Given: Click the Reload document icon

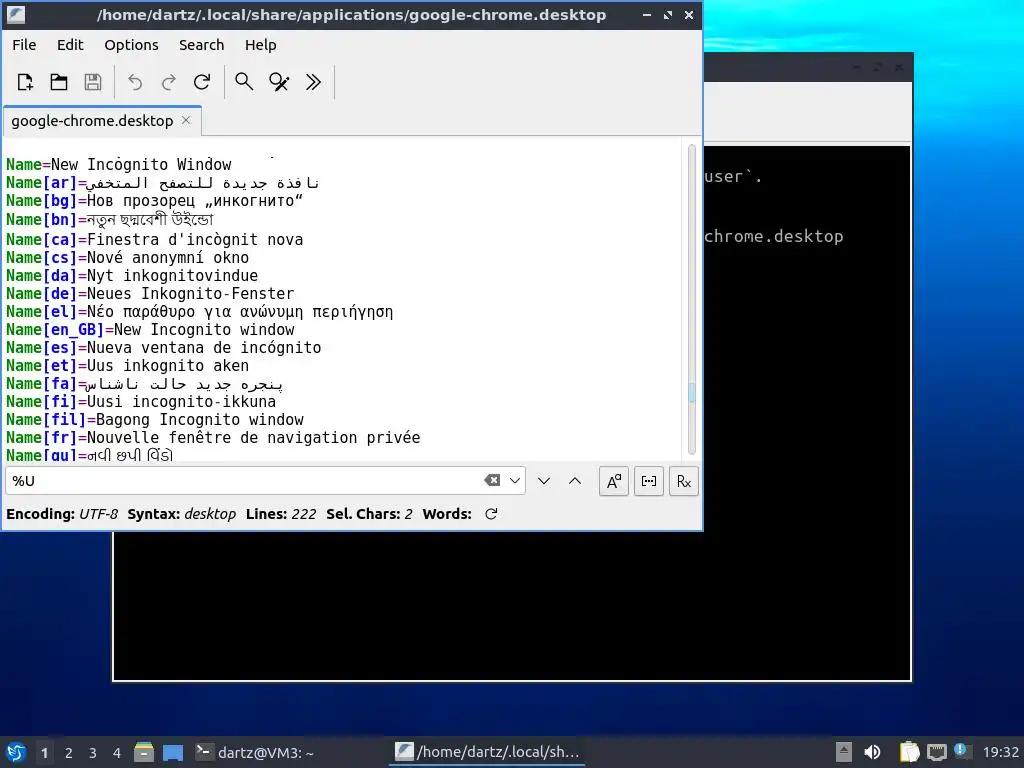Looking at the screenshot, I should click(202, 82).
